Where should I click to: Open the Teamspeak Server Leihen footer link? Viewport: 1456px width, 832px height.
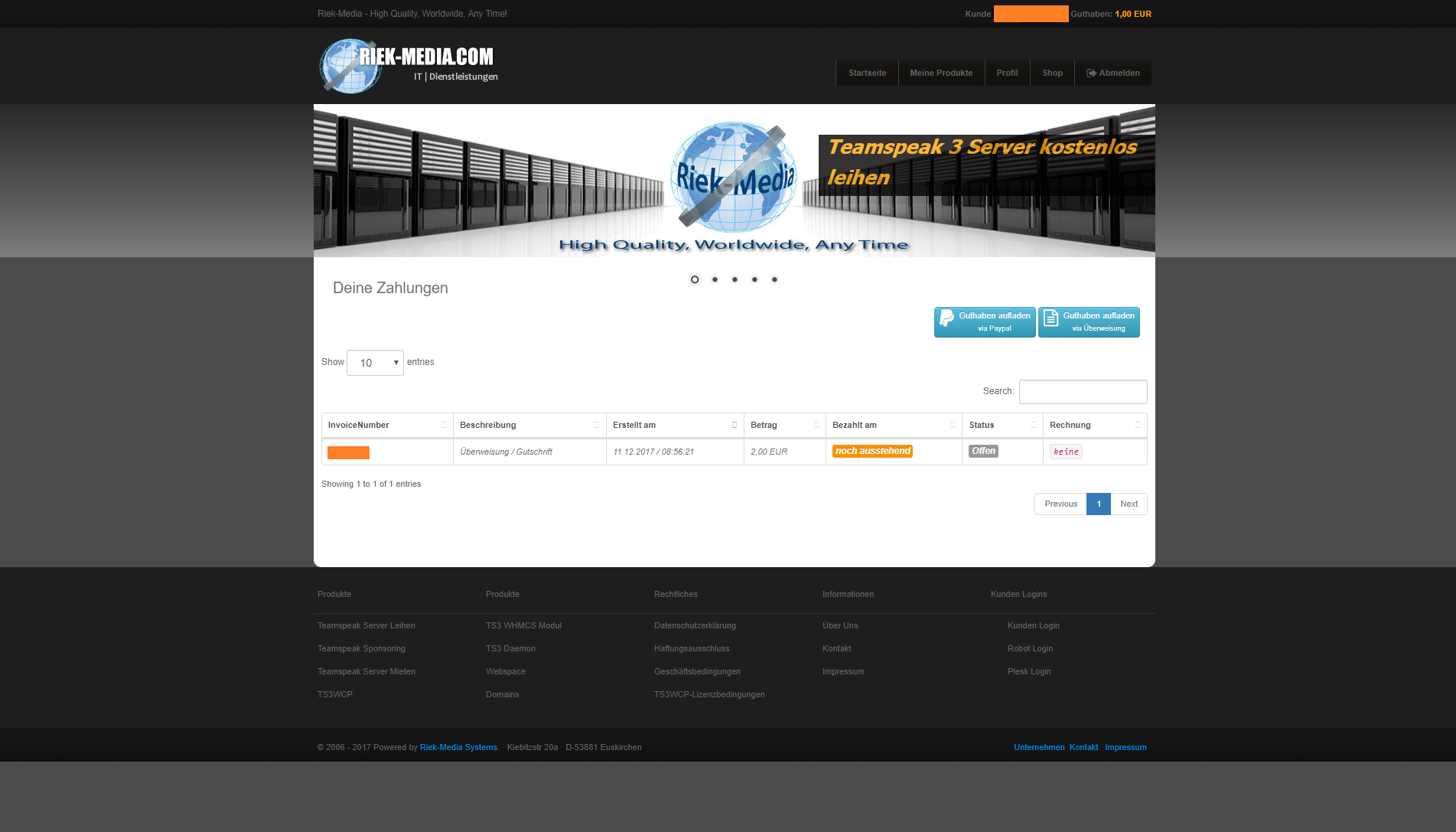click(x=366, y=626)
